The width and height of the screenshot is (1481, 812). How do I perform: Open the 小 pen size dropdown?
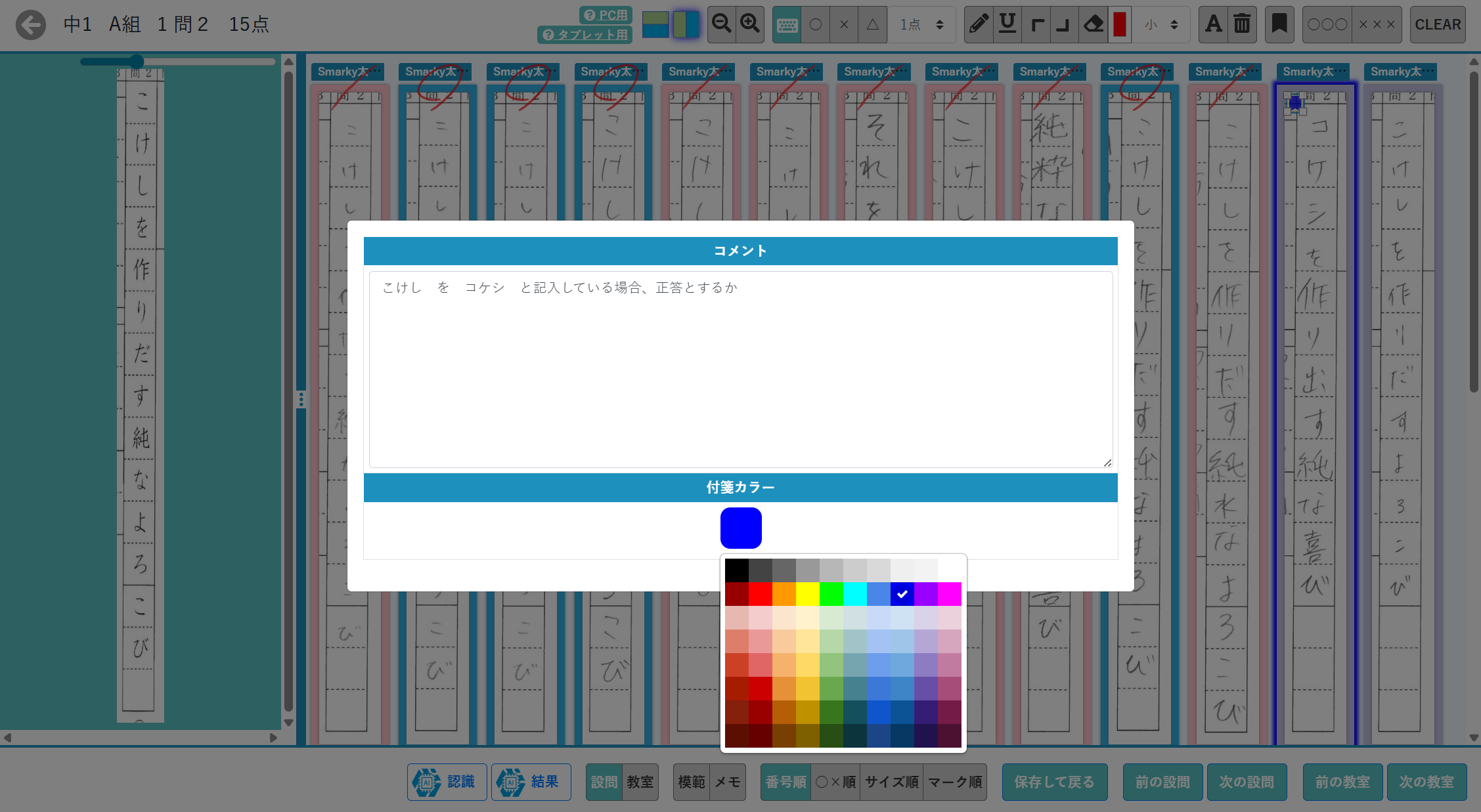1161,24
